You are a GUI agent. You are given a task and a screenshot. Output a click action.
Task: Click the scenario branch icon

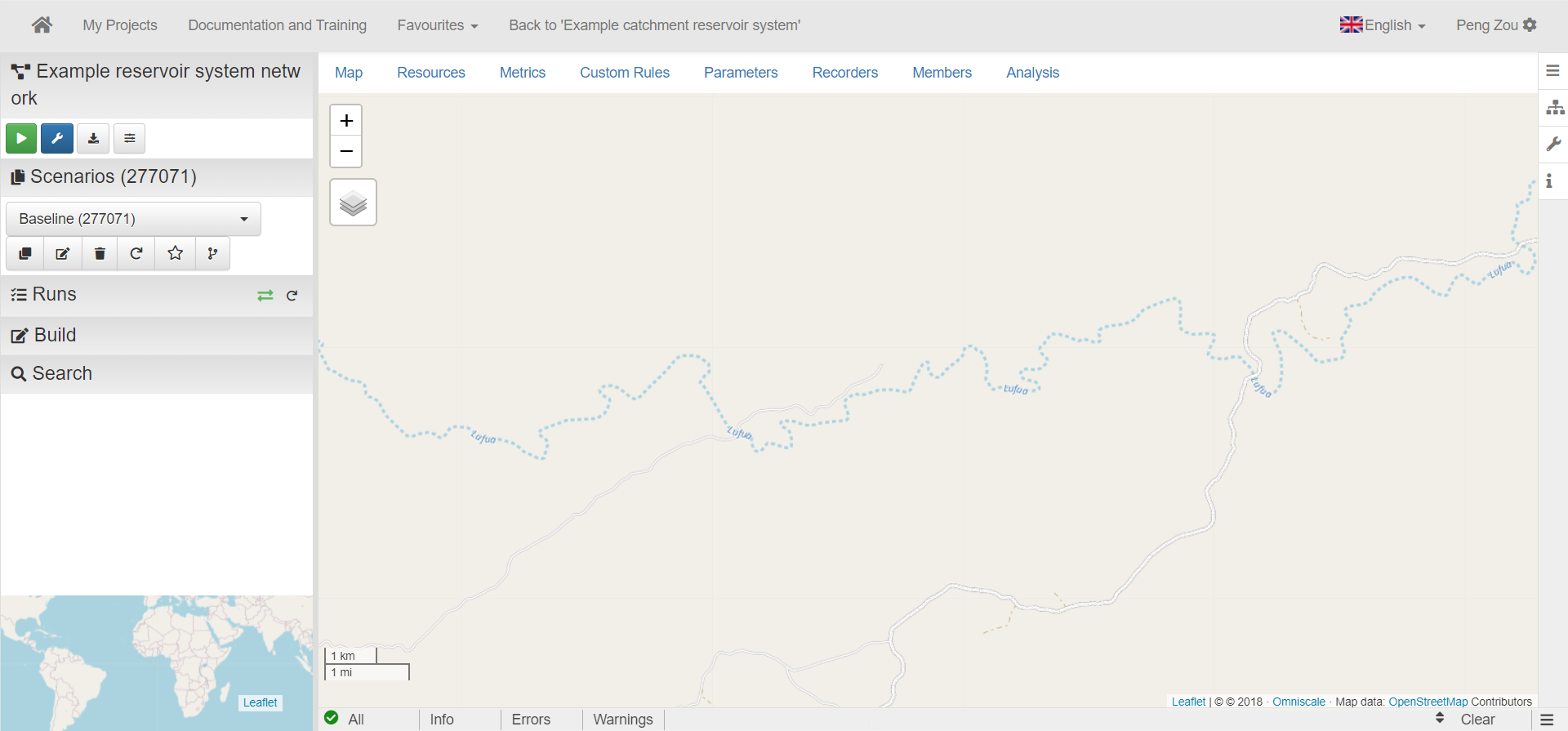coord(212,254)
